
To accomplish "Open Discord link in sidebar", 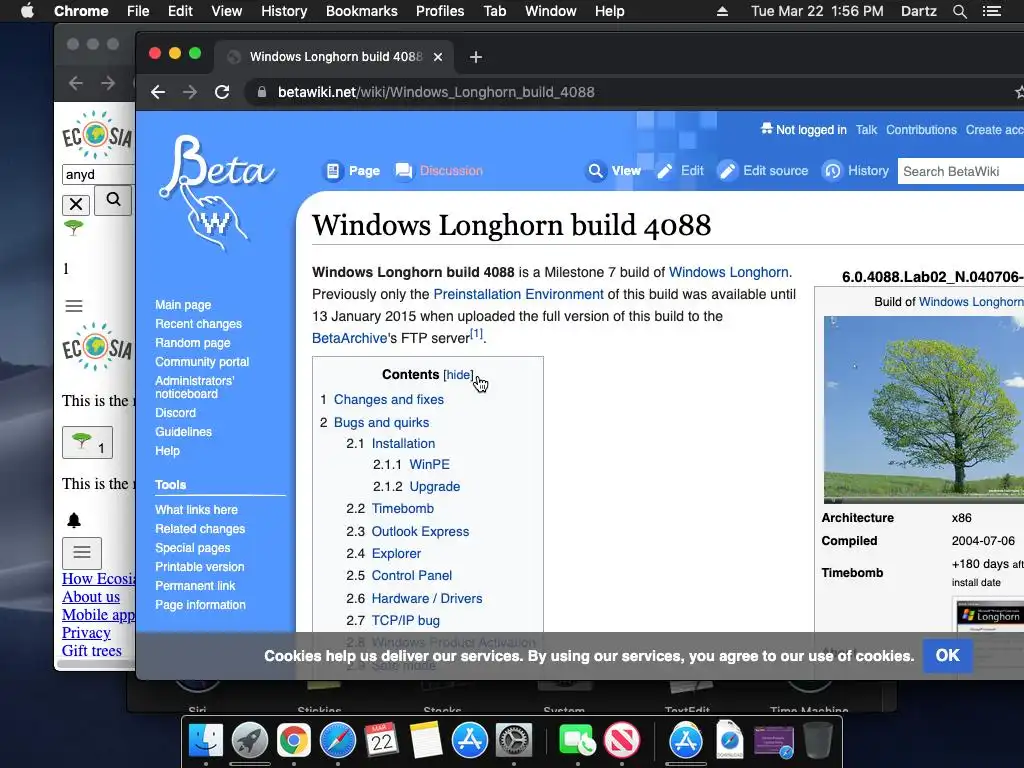I will coord(175,413).
